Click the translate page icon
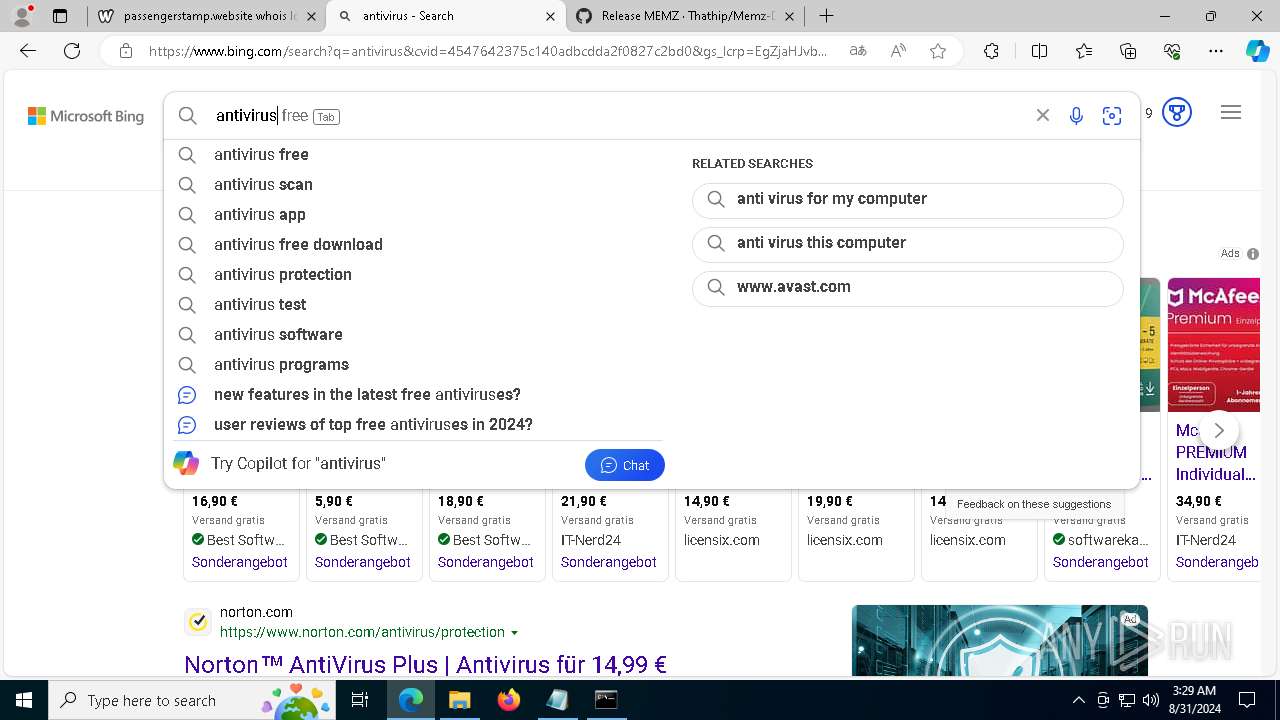The image size is (1280, 720). coord(858,51)
